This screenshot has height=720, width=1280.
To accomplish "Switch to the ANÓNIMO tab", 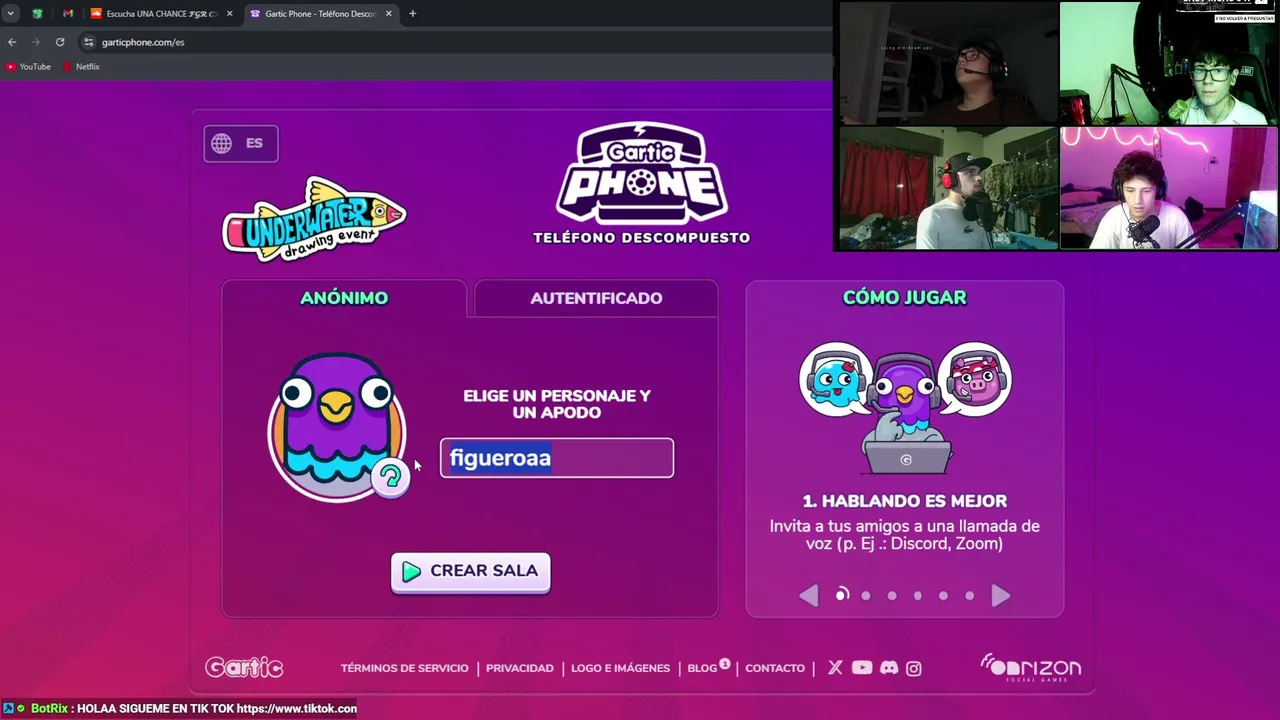I will (x=344, y=298).
